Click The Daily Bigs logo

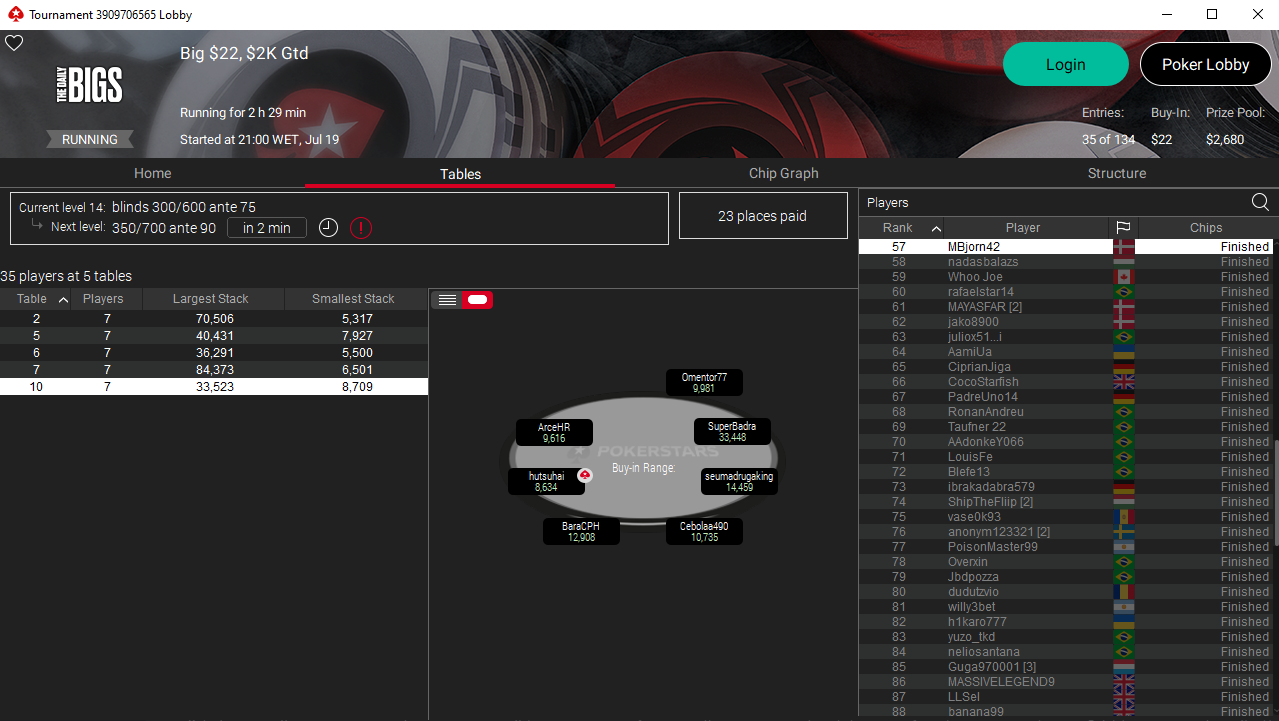click(x=89, y=85)
